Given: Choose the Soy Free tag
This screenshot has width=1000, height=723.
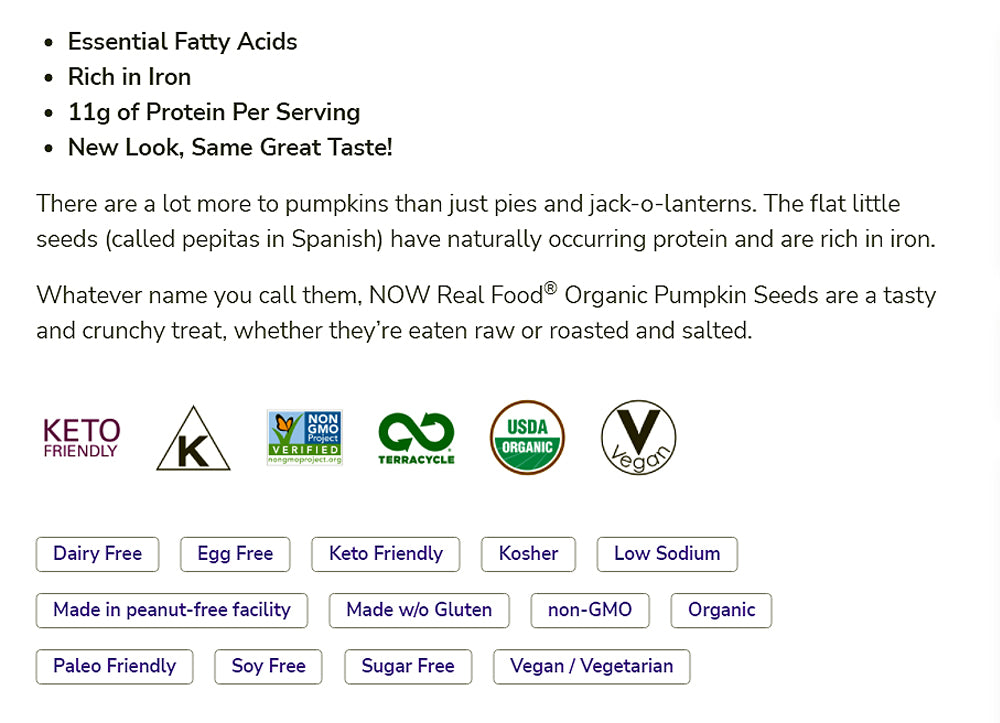Looking at the screenshot, I should (268, 666).
